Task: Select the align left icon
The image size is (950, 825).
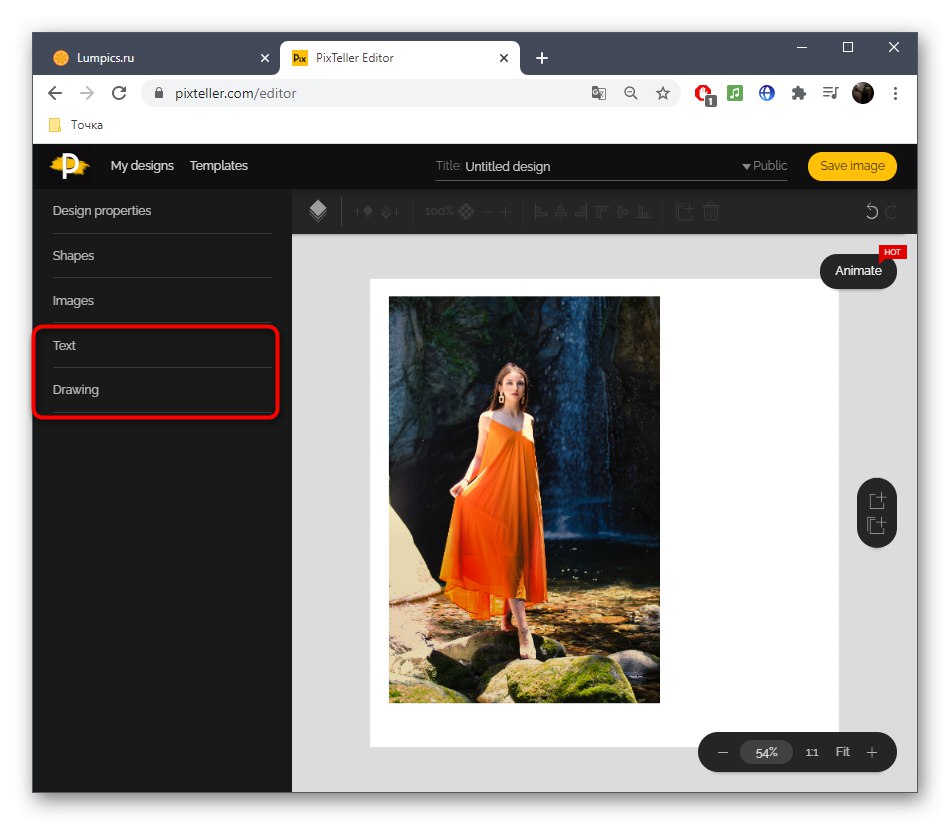Action: pos(539,211)
